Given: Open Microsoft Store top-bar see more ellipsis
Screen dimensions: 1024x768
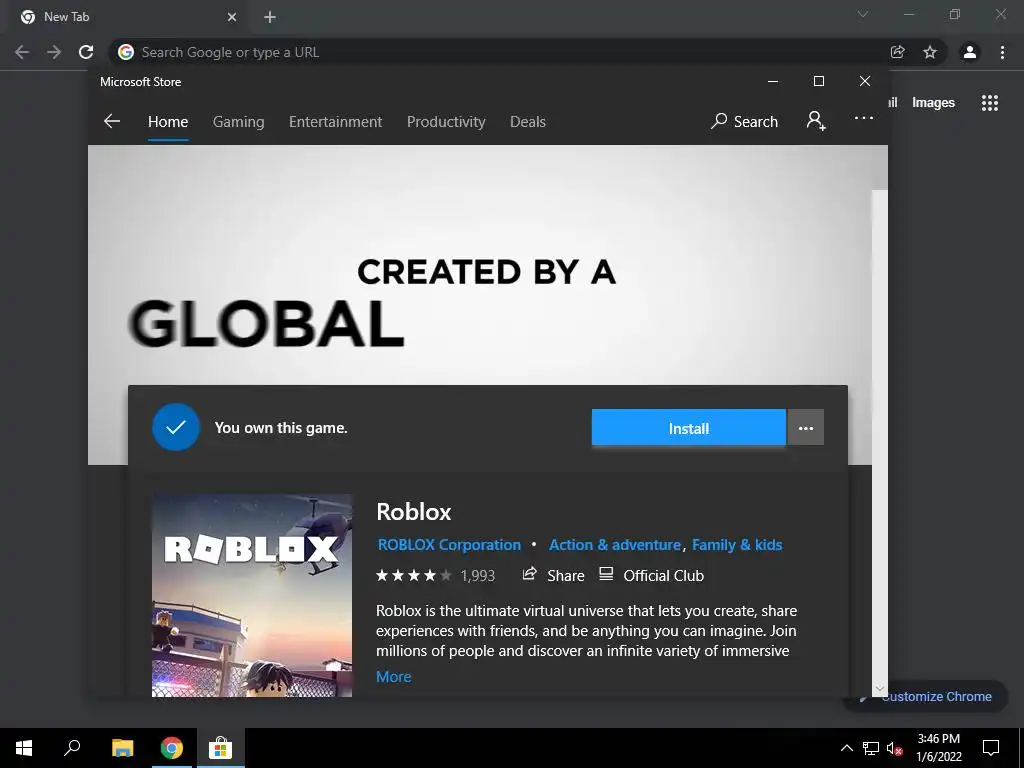Looking at the screenshot, I should tap(863, 118).
